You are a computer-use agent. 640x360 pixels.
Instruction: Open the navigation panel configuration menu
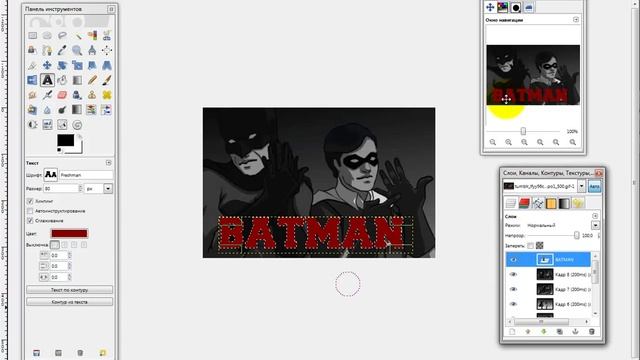point(576,20)
